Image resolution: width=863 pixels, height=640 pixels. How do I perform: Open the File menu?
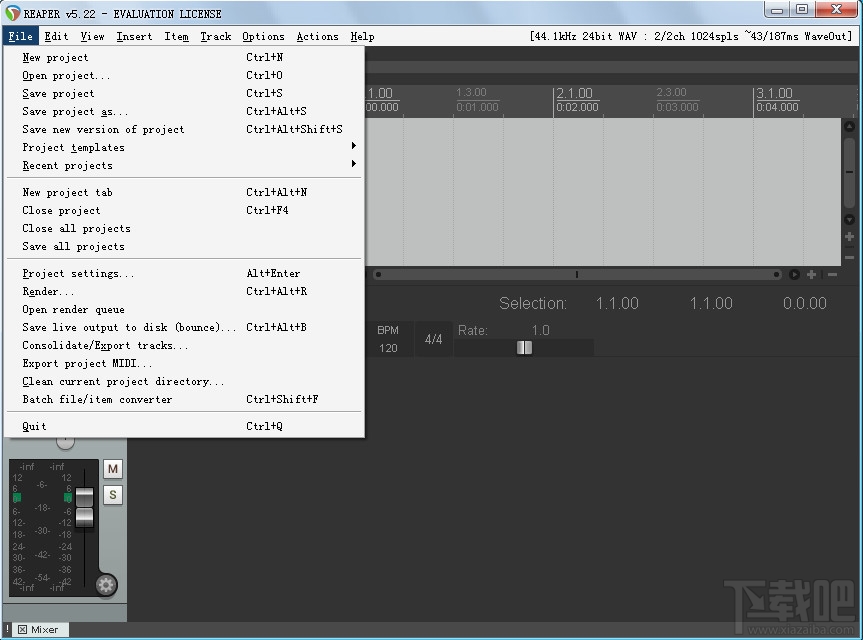pyautogui.click(x=20, y=36)
